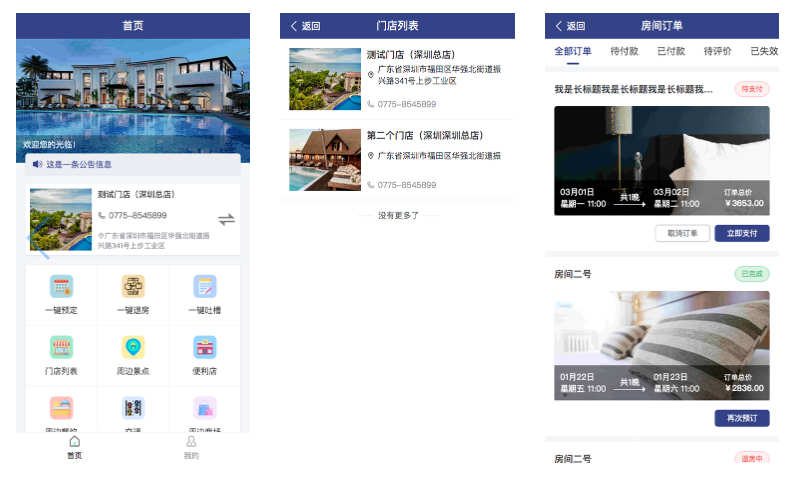Tap the 一键吐槽 notepad icon

204,286
